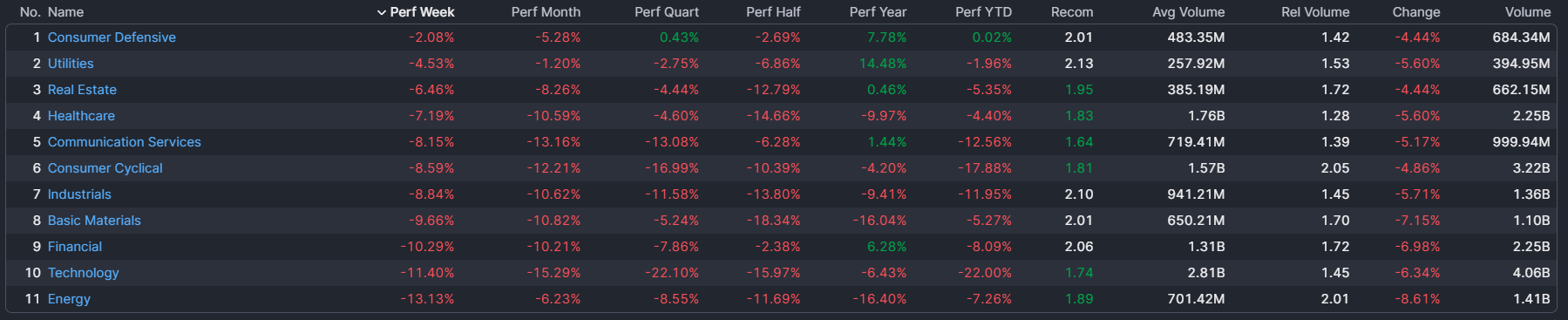This screenshot has height=320, width=1568.
Task: Open Communication Services sector page
Action: (124, 142)
